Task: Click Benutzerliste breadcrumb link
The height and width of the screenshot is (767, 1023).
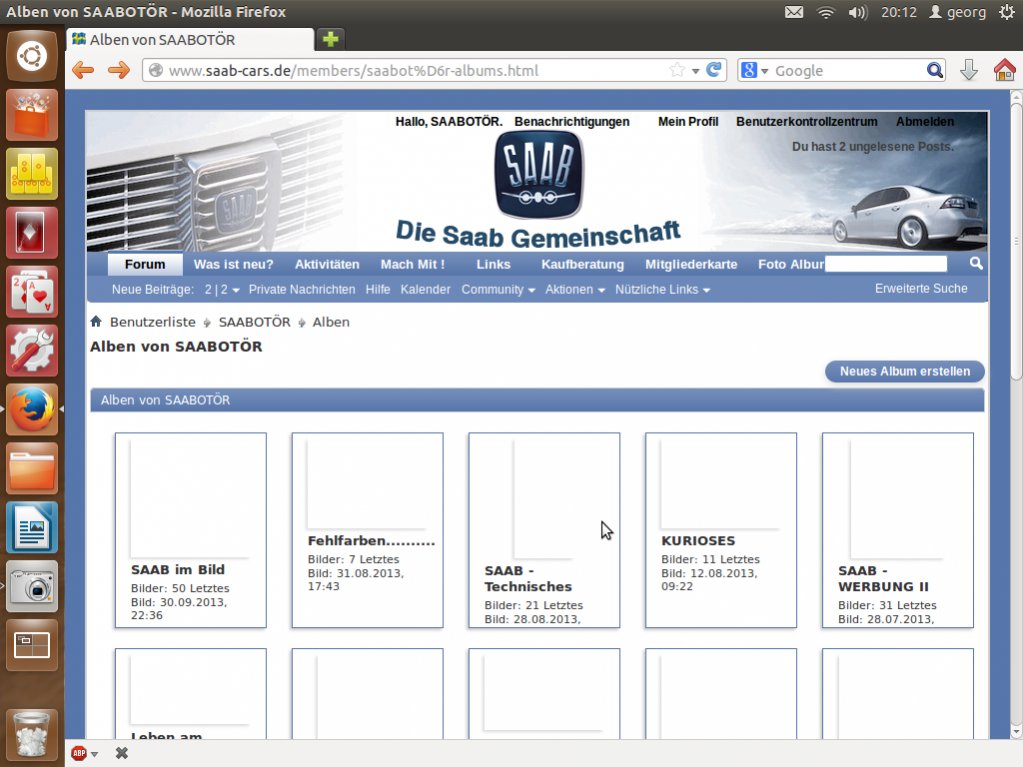Action: (x=153, y=322)
